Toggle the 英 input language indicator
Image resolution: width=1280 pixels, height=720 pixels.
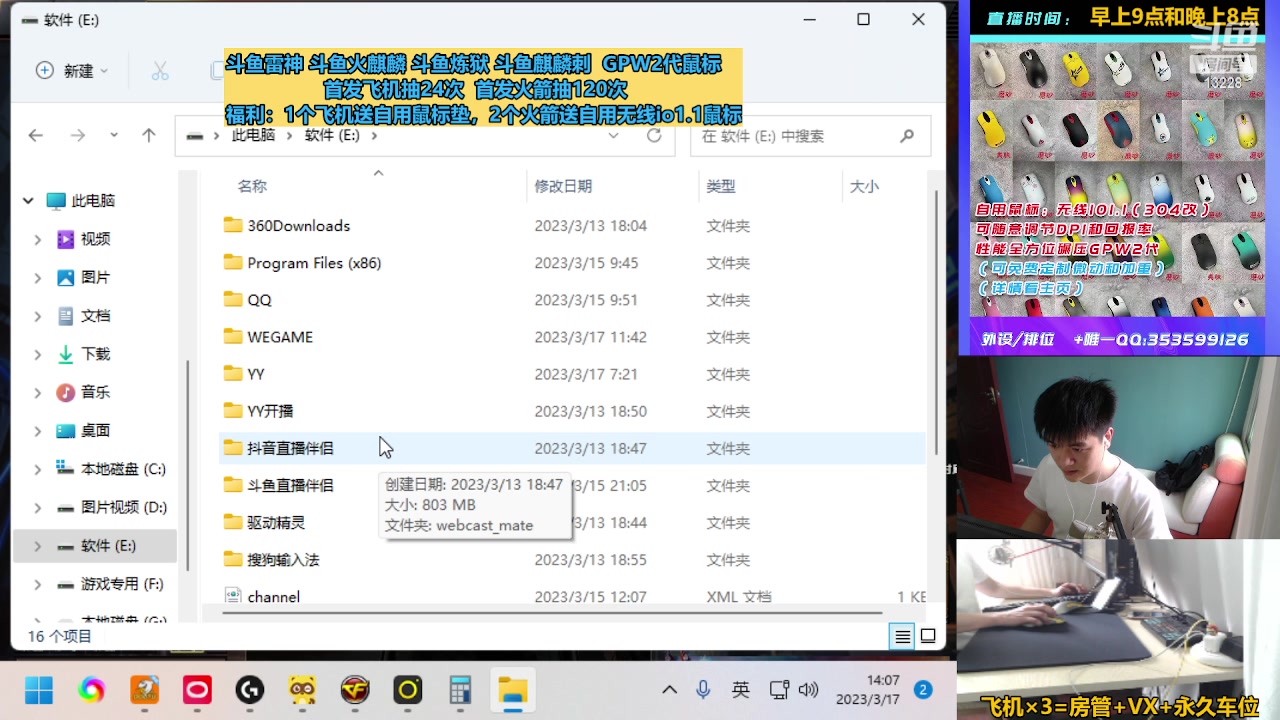click(741, 690)
